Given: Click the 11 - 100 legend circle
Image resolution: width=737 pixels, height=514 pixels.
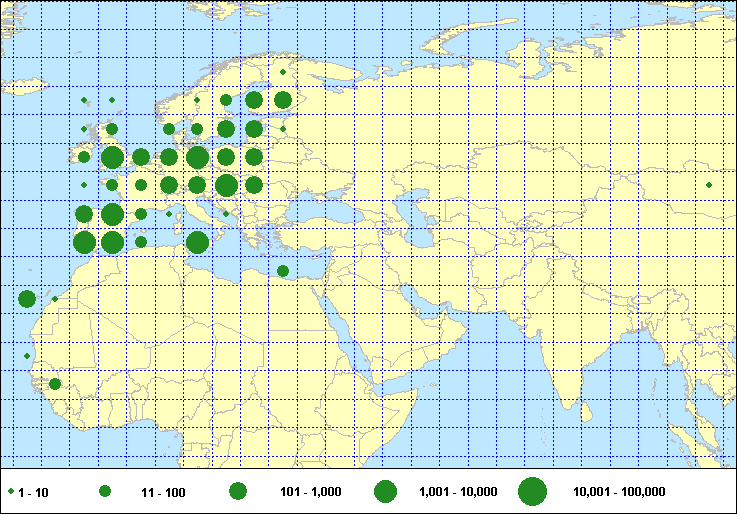Looking at the screenshot, I should click(x=104, y=492).
